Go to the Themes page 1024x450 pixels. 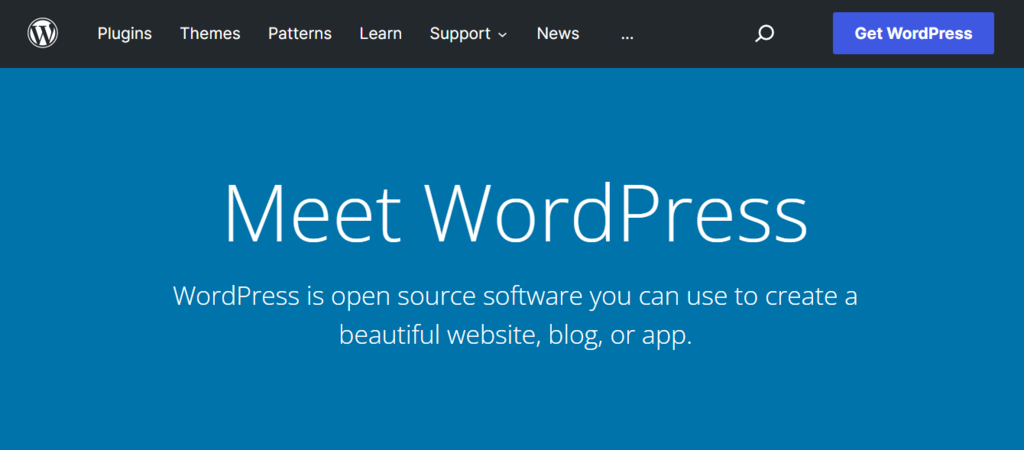pos(210,34)
